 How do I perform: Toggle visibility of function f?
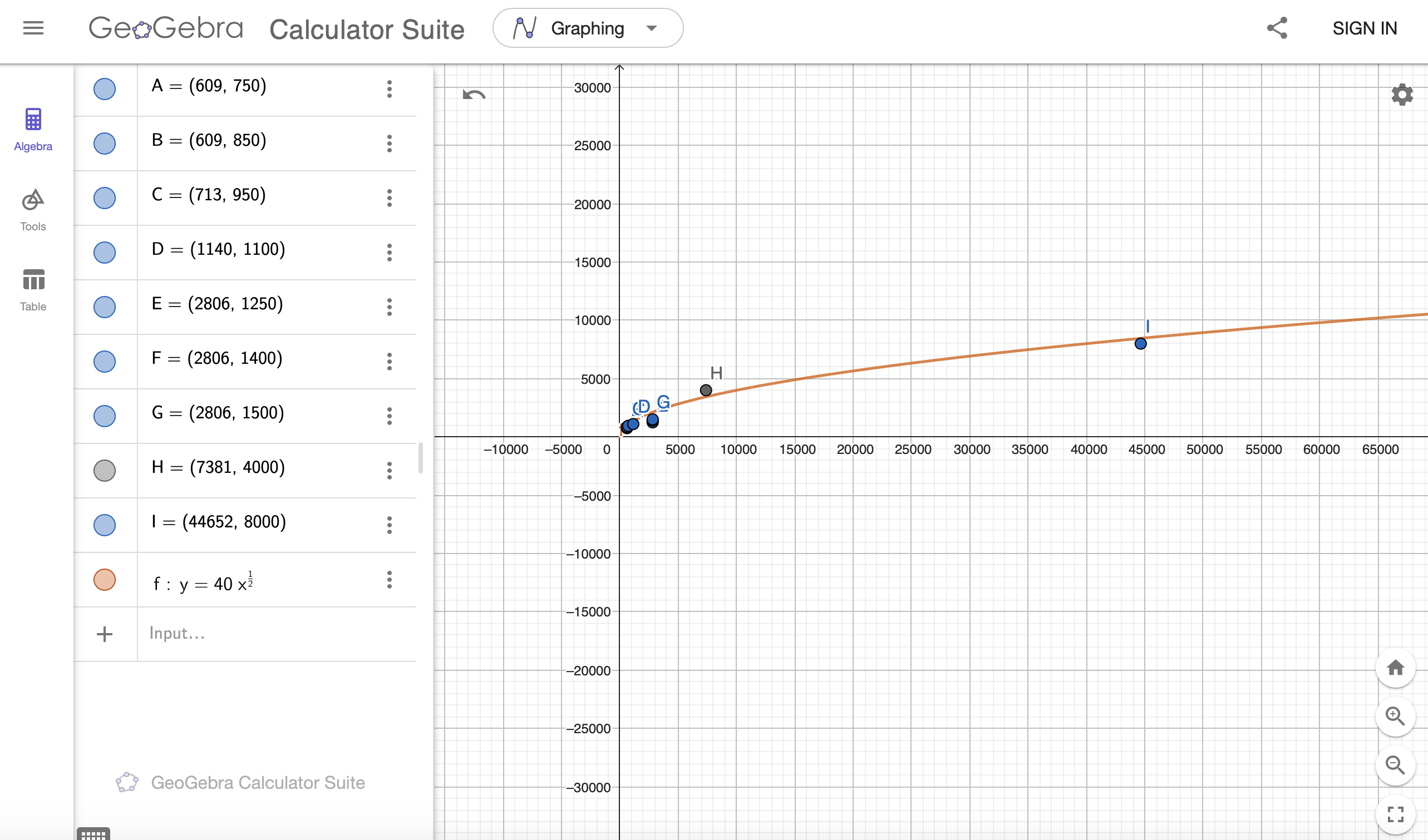click(x=104, y=580)
